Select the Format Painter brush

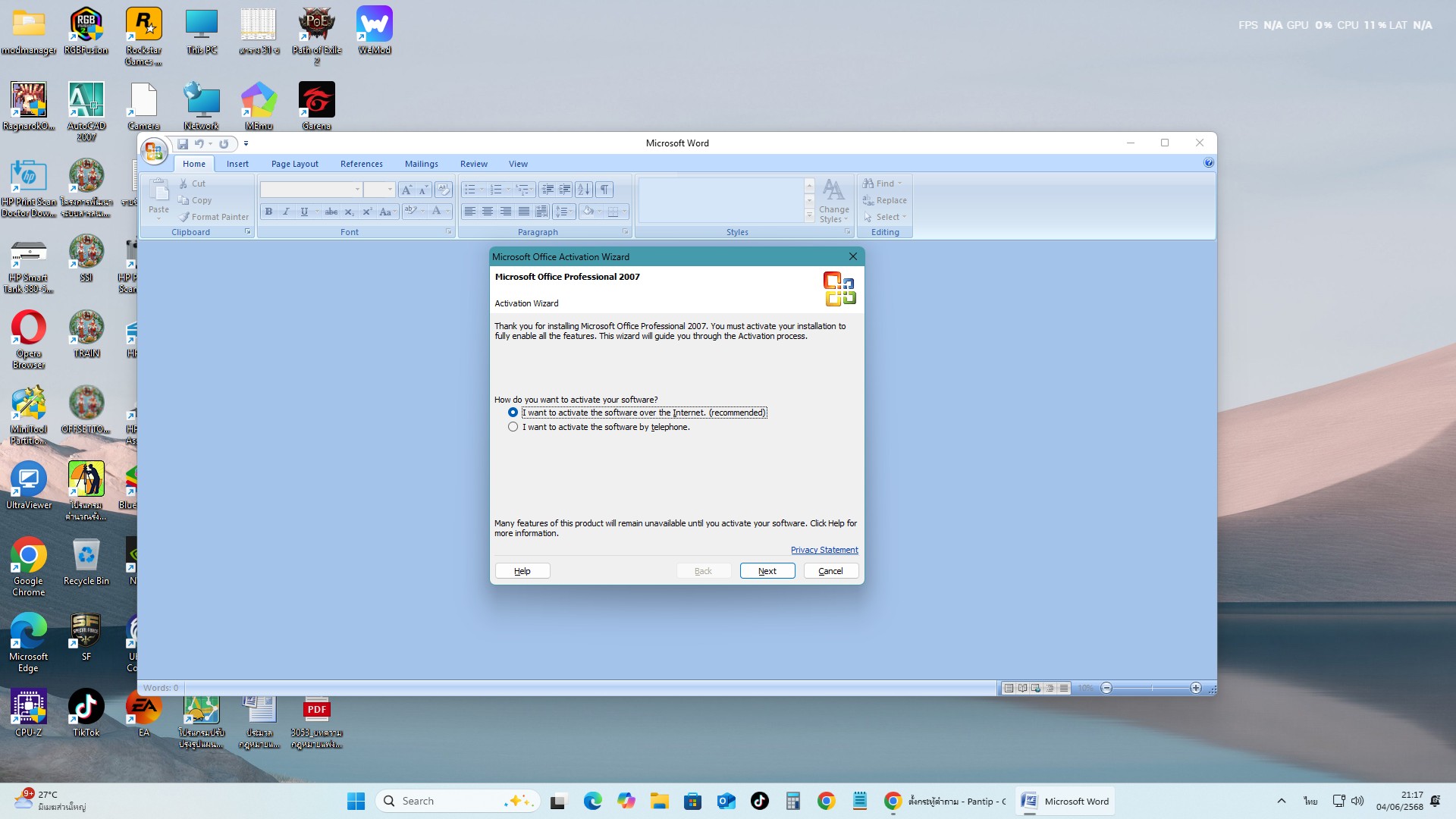[214, 217]
